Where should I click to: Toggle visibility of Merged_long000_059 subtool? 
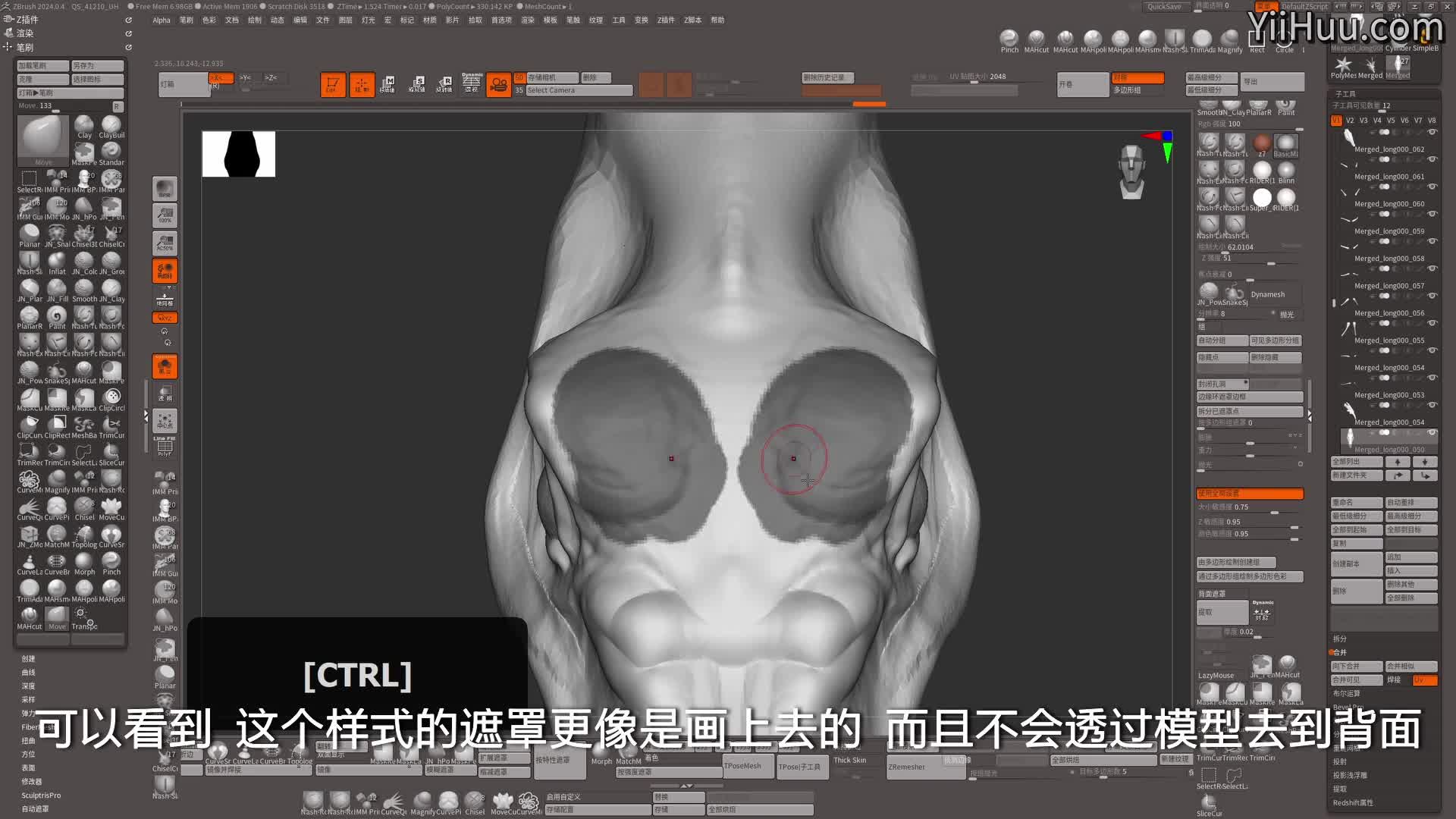click(1432, 214)
